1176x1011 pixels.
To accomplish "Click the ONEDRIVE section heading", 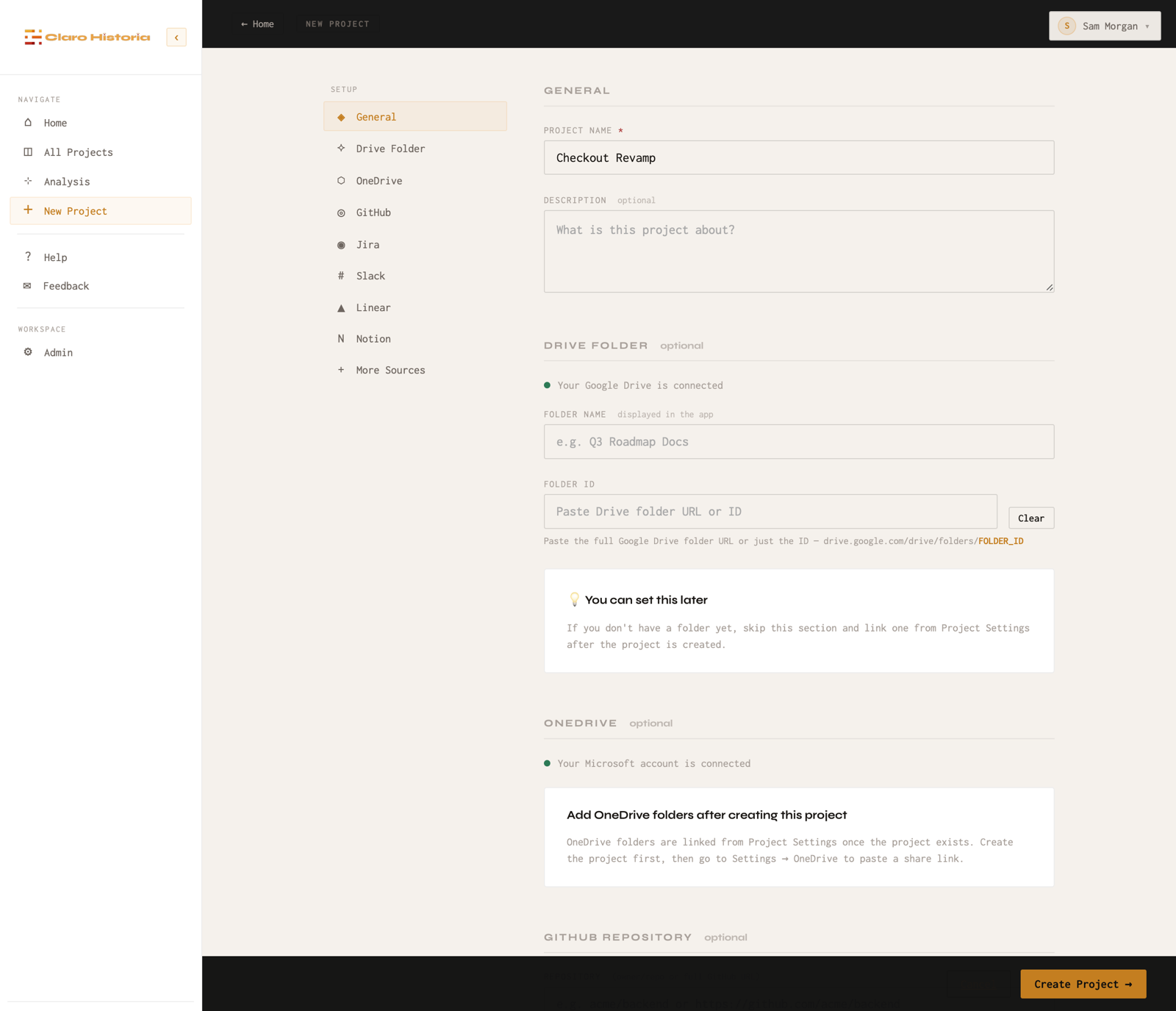I will click(581, 724).
